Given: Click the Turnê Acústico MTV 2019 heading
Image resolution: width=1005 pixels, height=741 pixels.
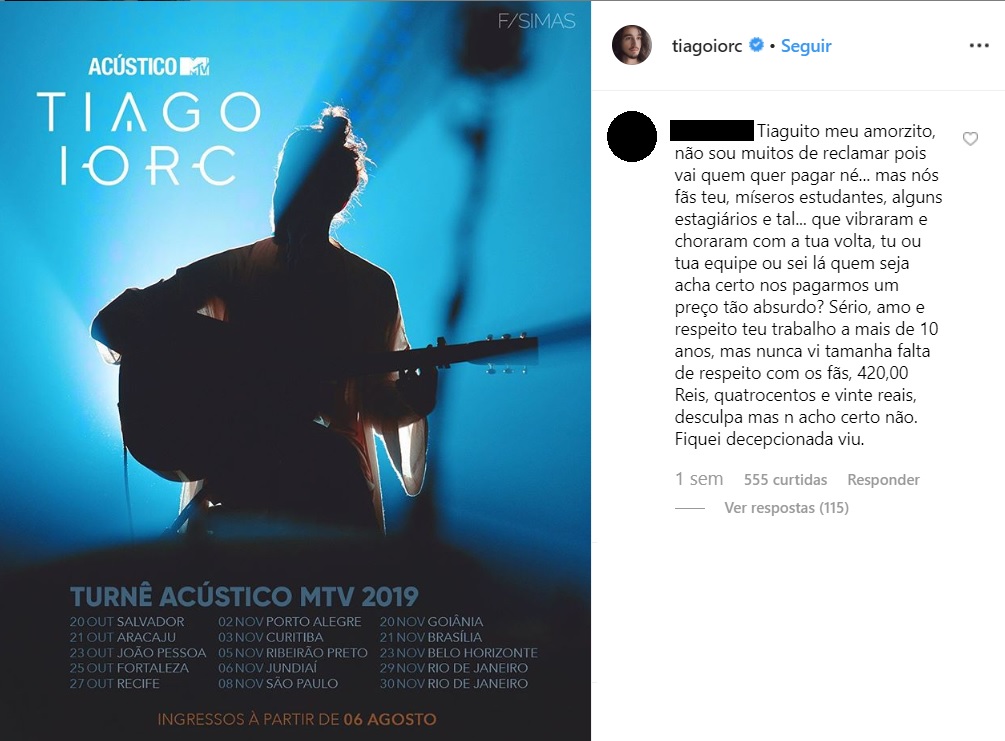Looking at the screenshot, I should (x=244, y=597).
